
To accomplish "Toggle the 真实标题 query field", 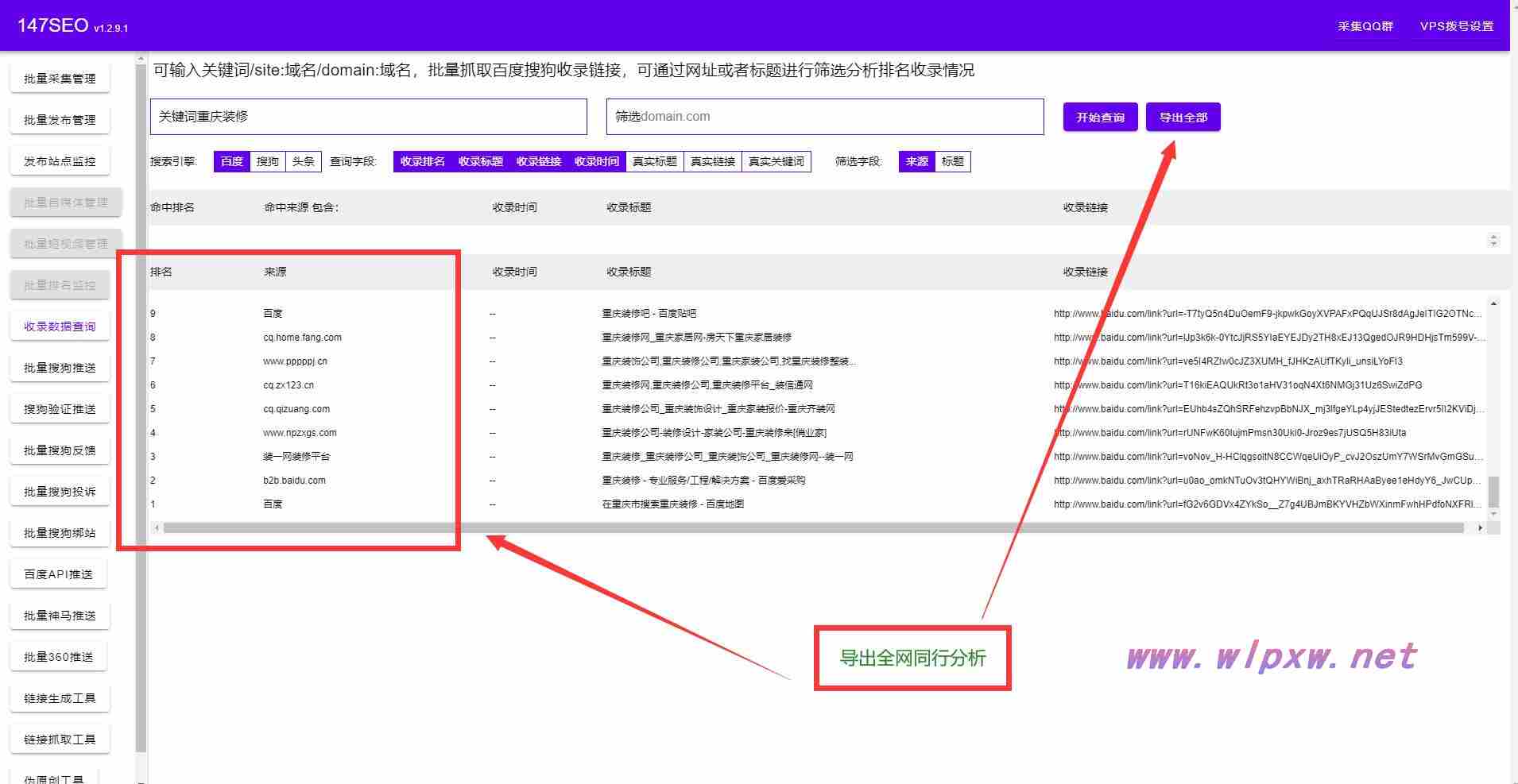I will coord(655,161).
